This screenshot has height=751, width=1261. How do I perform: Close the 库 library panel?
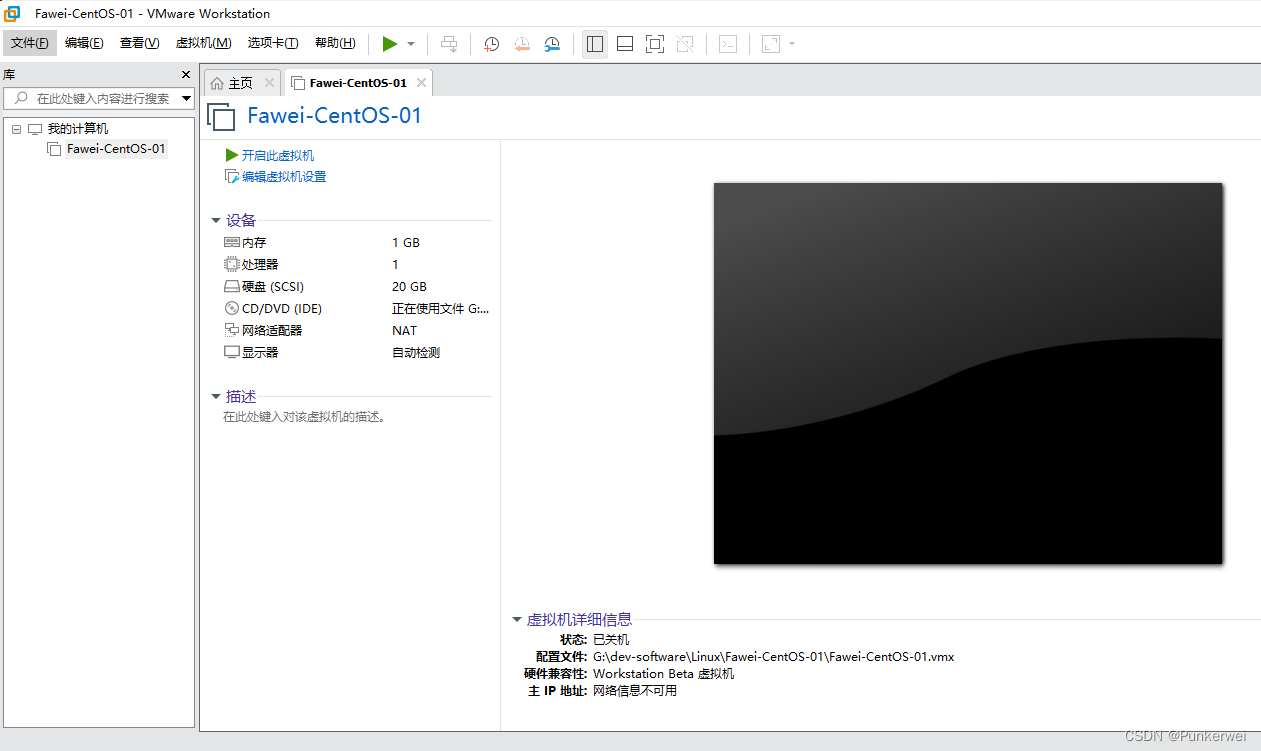(185, 75)
